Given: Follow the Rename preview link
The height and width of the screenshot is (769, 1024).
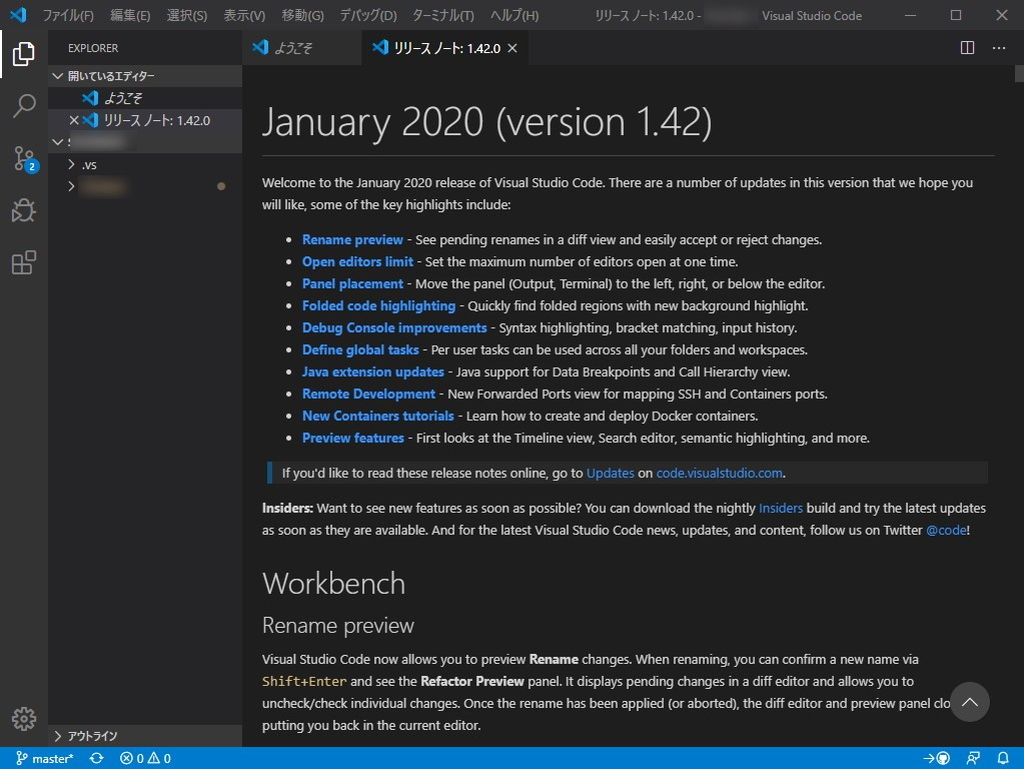Looking at the screenshot, I should [353, 240].
